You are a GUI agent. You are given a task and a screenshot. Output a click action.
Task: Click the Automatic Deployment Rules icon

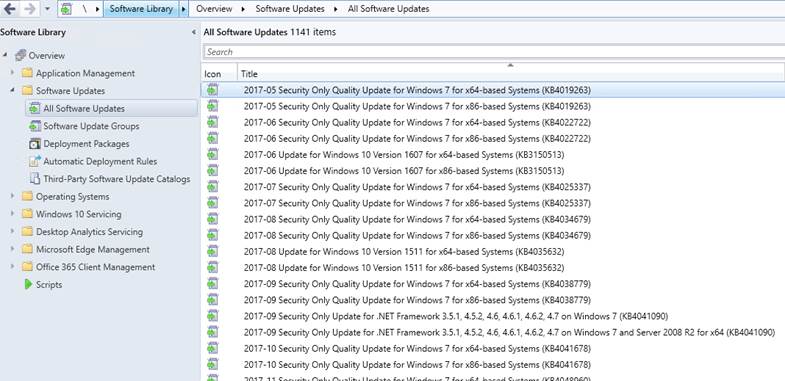pyautogui.click(x=35, y=161)
